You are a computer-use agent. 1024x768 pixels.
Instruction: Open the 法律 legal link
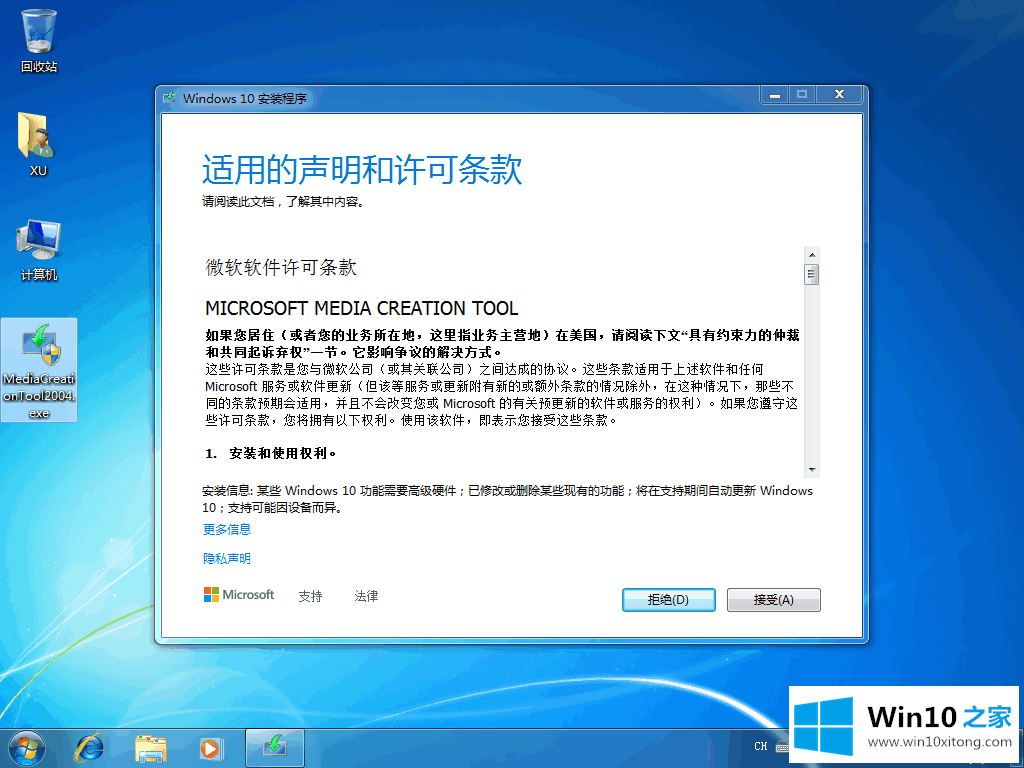[366, 596]
